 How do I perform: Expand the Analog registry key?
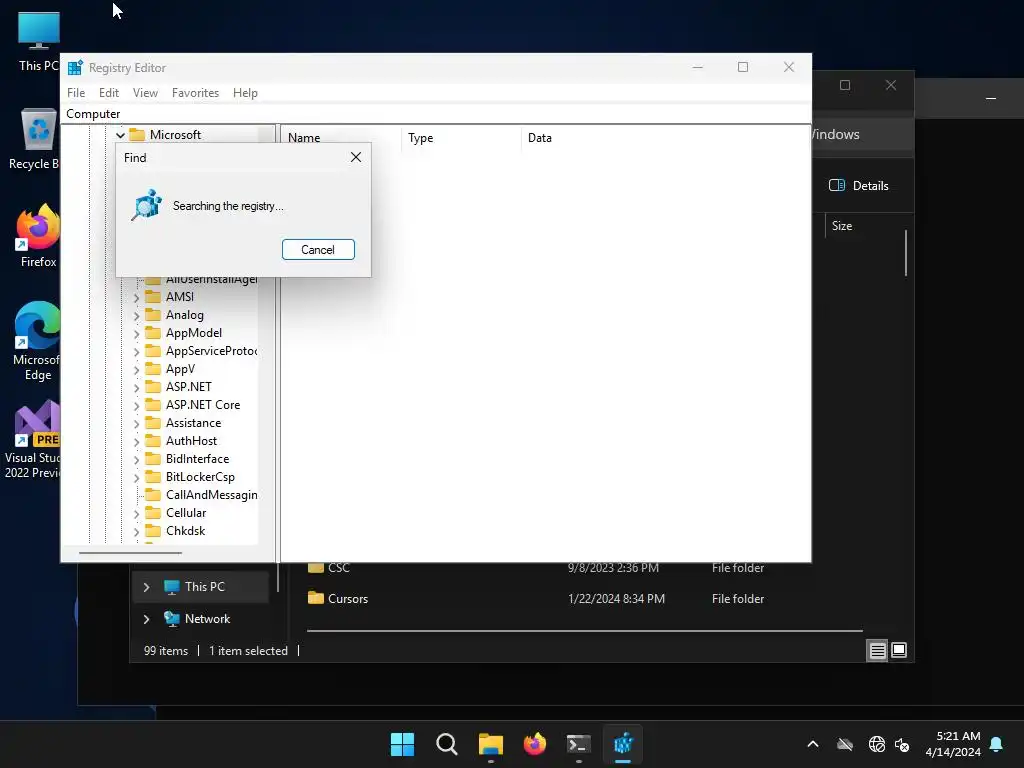coord(136,315)
